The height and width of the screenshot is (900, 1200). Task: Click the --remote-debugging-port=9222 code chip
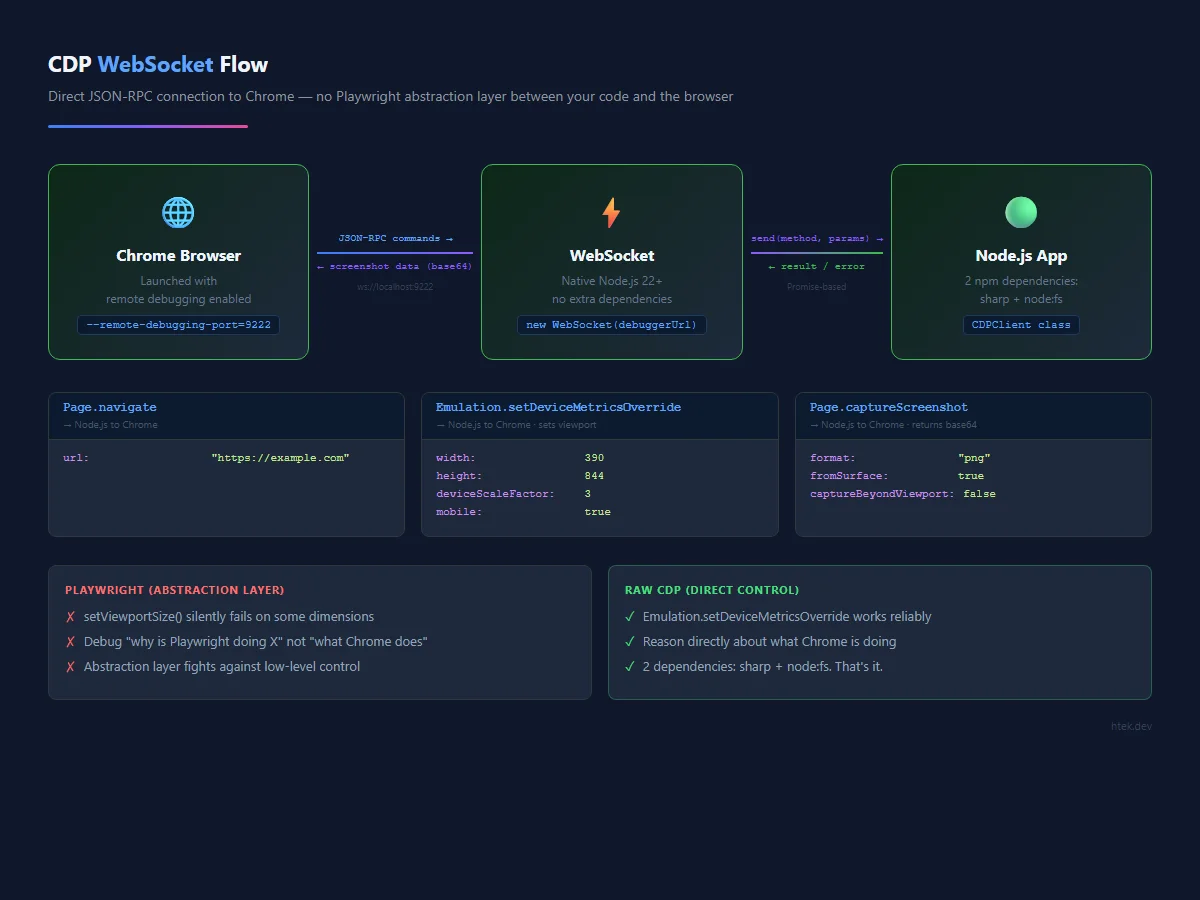(178, 325)
